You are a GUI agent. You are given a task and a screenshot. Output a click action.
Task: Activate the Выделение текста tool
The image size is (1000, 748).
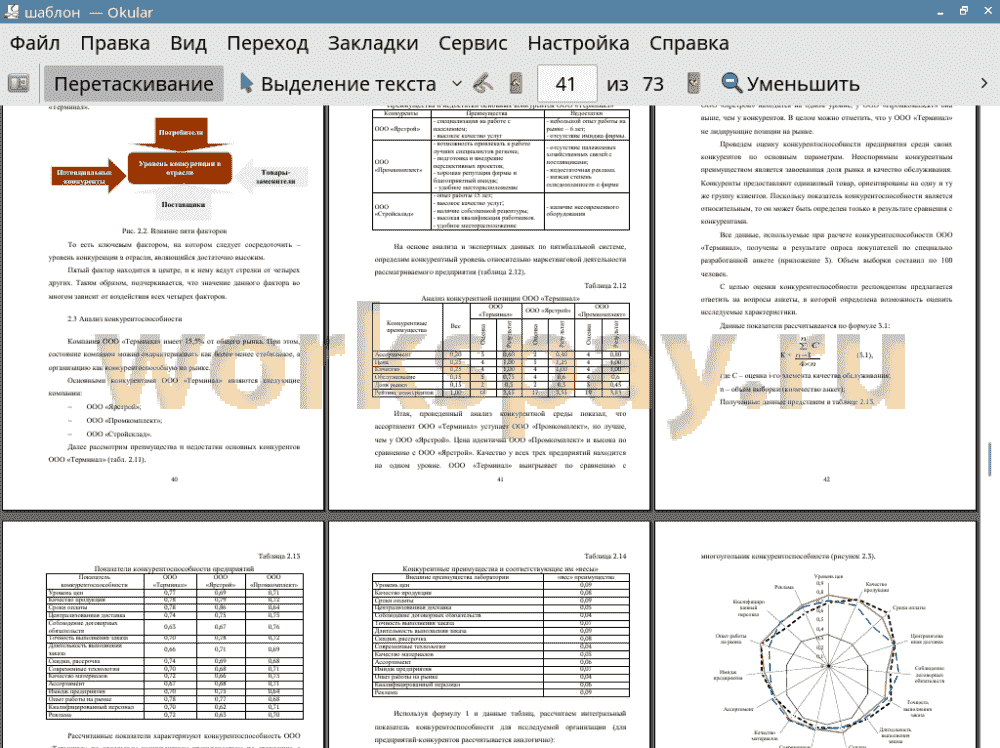coord(338,84)
